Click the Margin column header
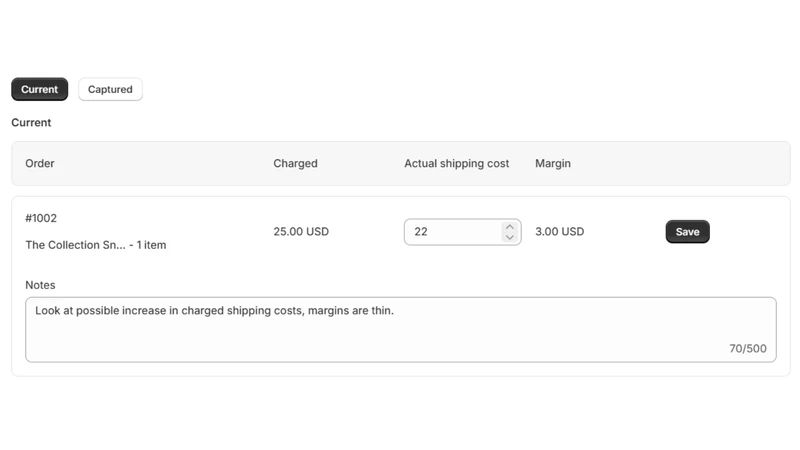800x450 pixels. pyautogui.click(x=553, y=163)
